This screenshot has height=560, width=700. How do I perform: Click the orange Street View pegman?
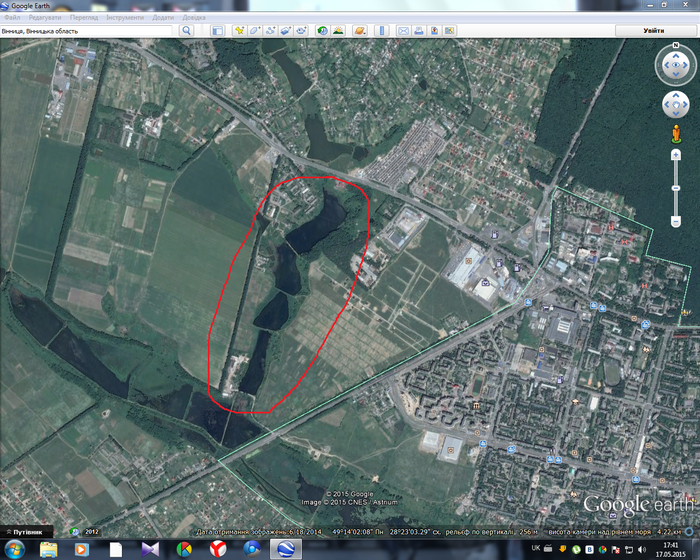[676, 134]
